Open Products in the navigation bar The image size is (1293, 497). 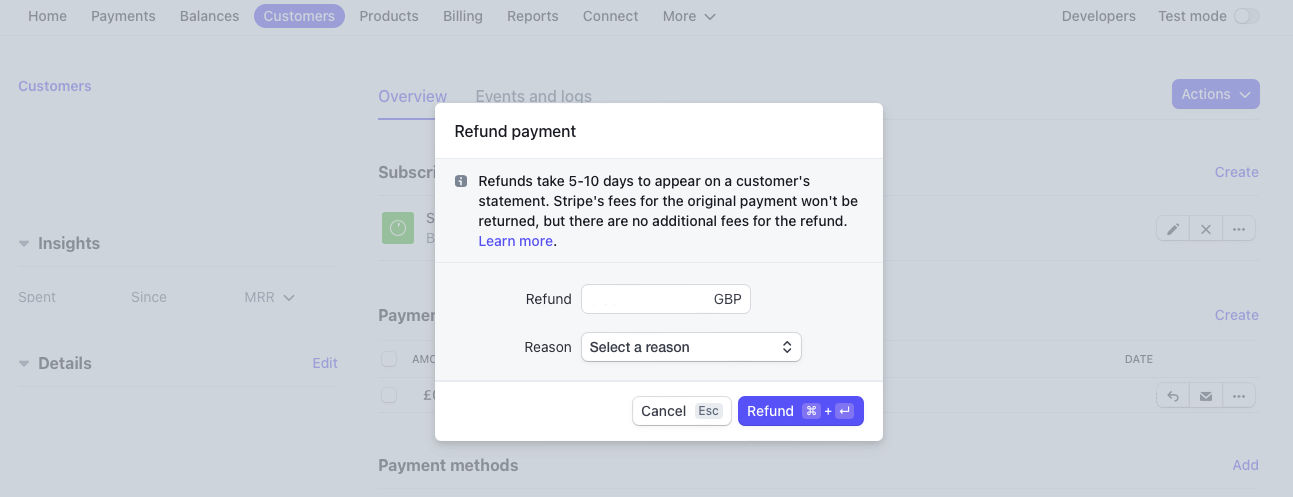[389, 16]
